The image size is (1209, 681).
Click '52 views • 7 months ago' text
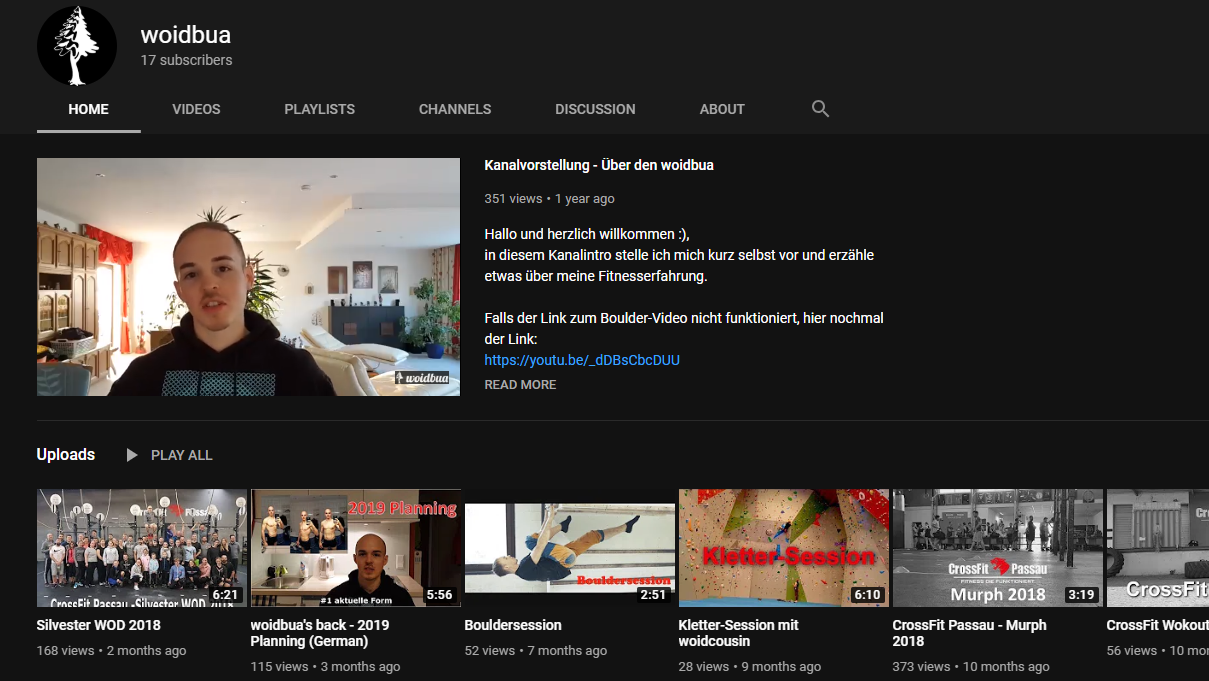pos(536,651)
